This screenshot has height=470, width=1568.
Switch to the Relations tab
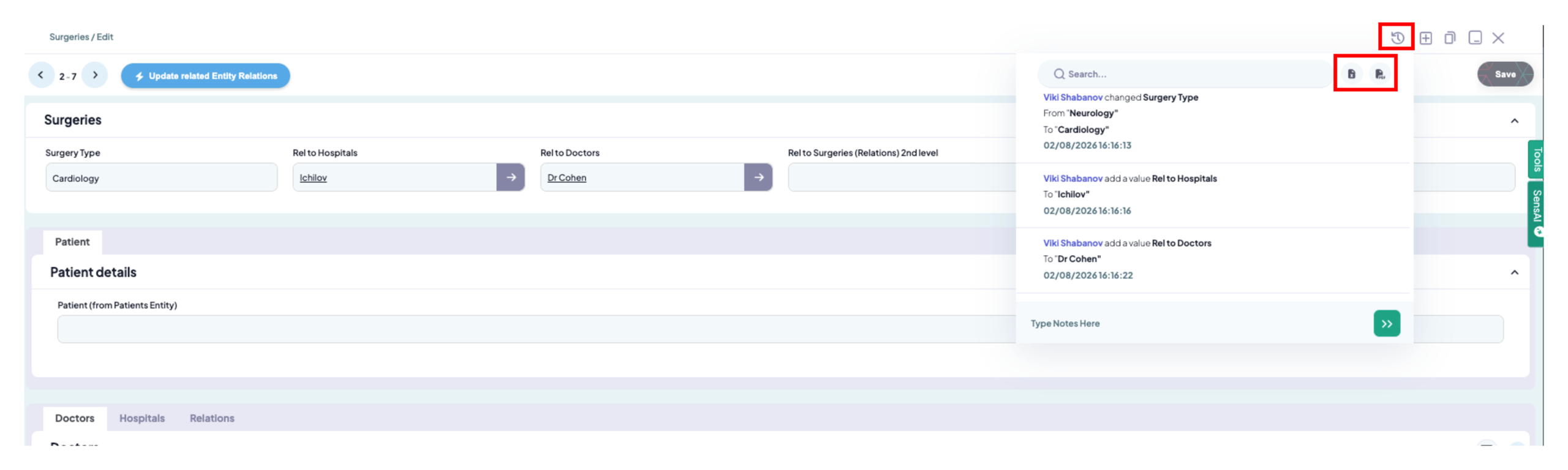[x=212, y=419]
